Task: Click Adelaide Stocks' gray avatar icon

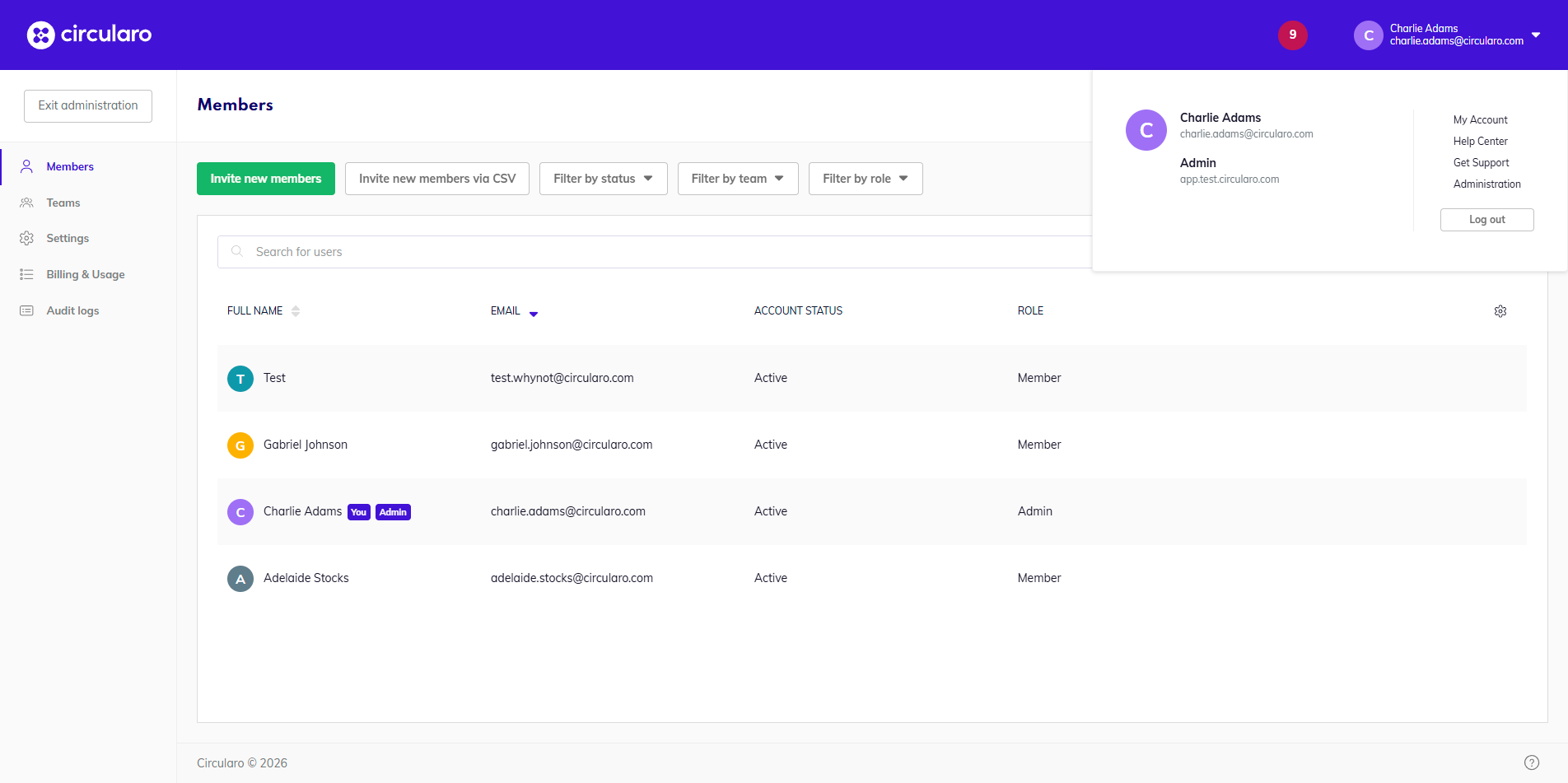Action: [240, 579]
